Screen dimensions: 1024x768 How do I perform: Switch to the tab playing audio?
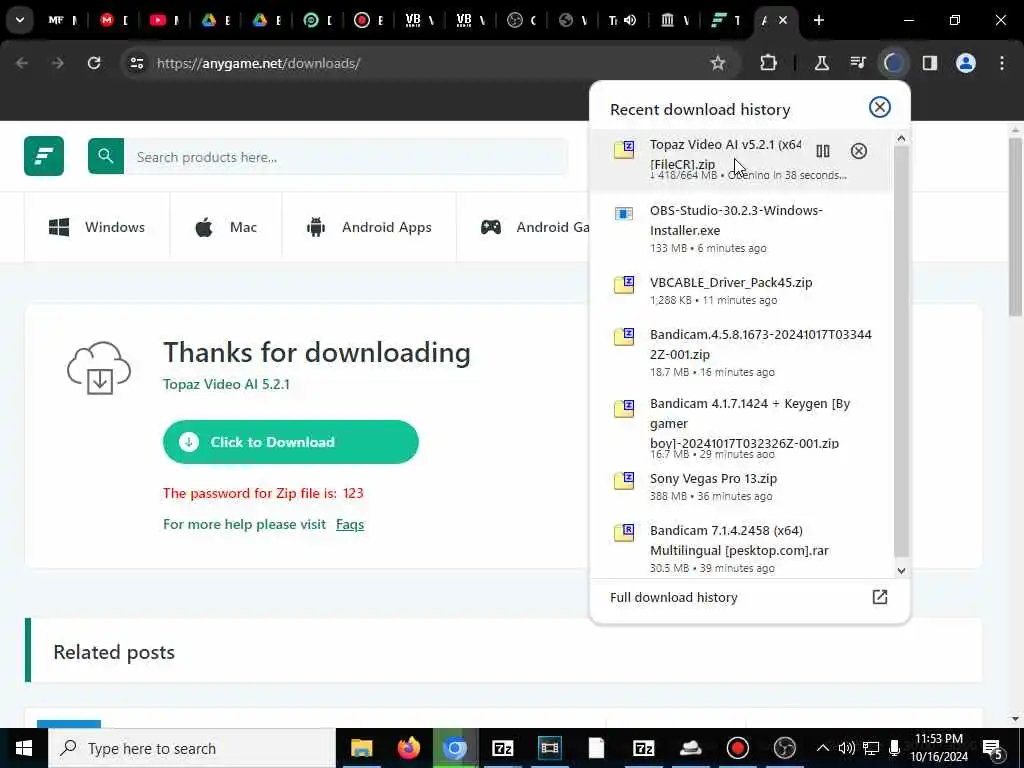[623, 20]
